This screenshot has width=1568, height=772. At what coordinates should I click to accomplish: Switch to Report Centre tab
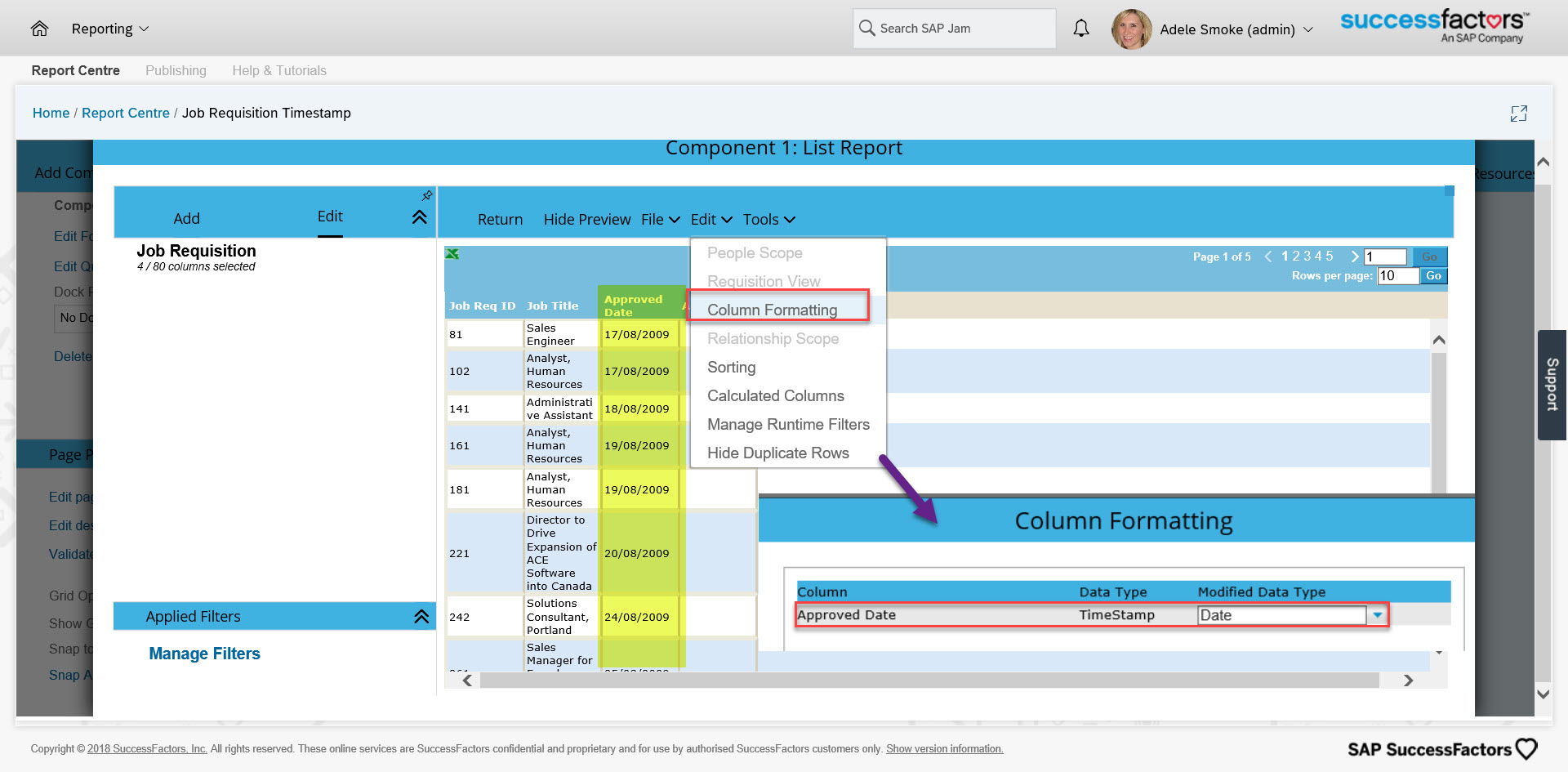coord(75,71)
